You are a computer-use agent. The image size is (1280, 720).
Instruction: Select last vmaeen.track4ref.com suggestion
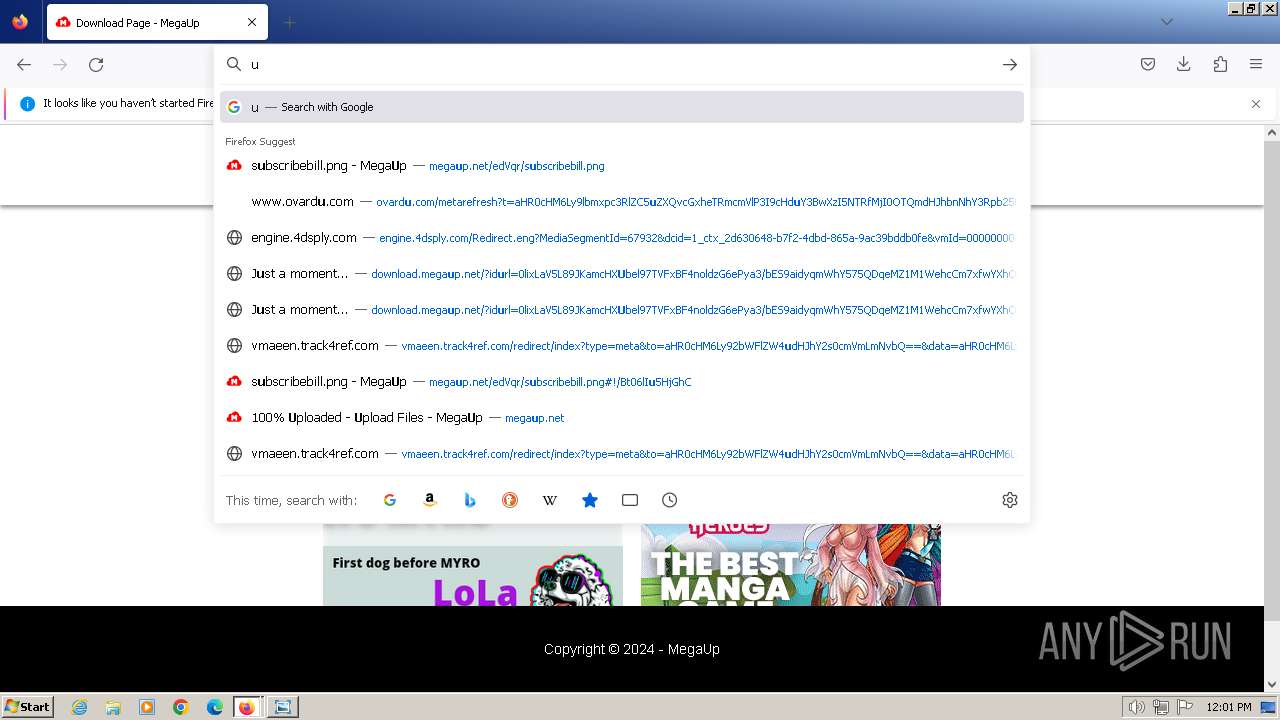(x=622, y=454)
